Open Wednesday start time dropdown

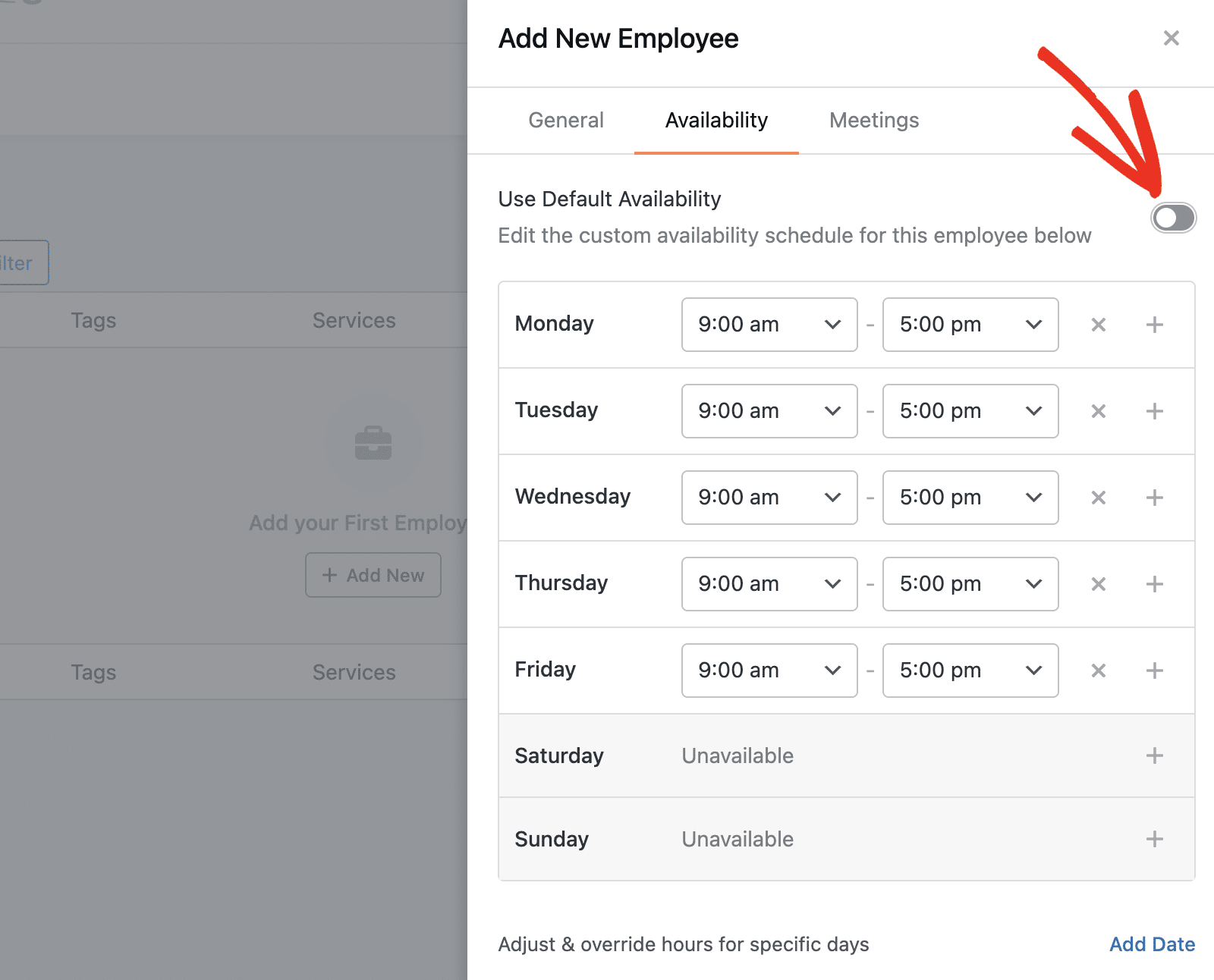point(769,498)
